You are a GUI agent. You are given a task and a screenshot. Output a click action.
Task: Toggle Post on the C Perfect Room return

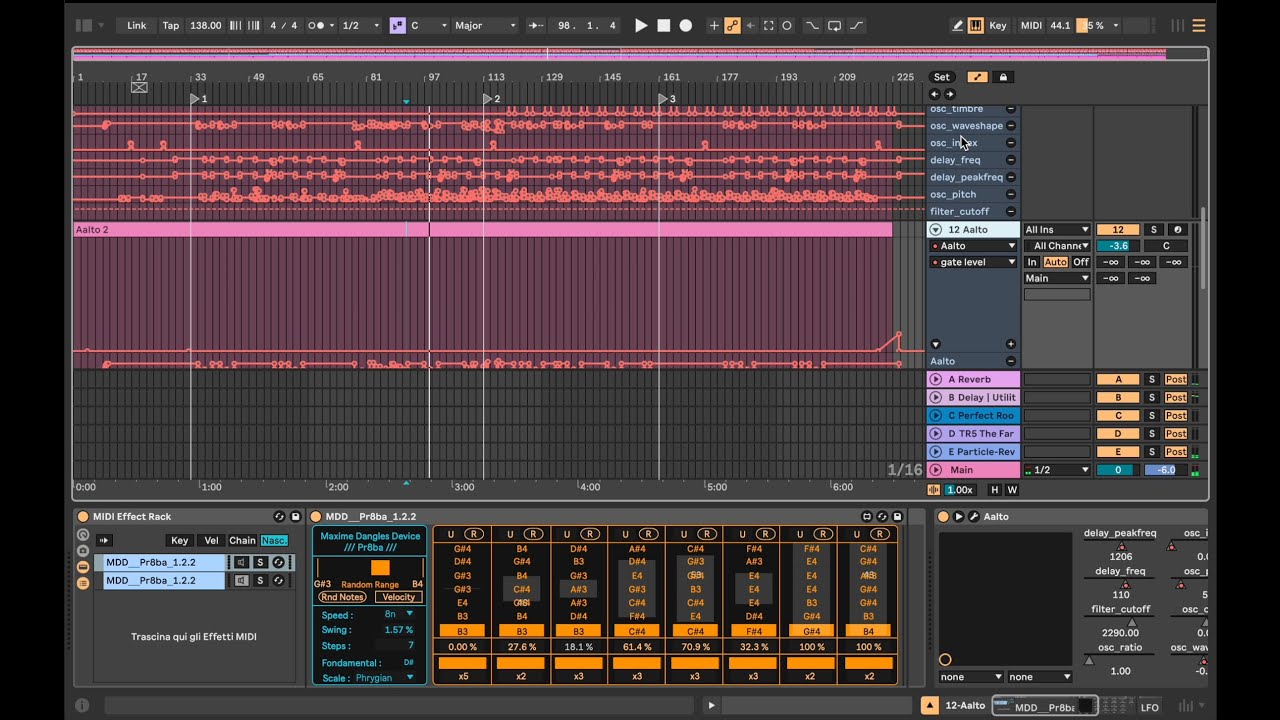click(x=1176, y=415)
